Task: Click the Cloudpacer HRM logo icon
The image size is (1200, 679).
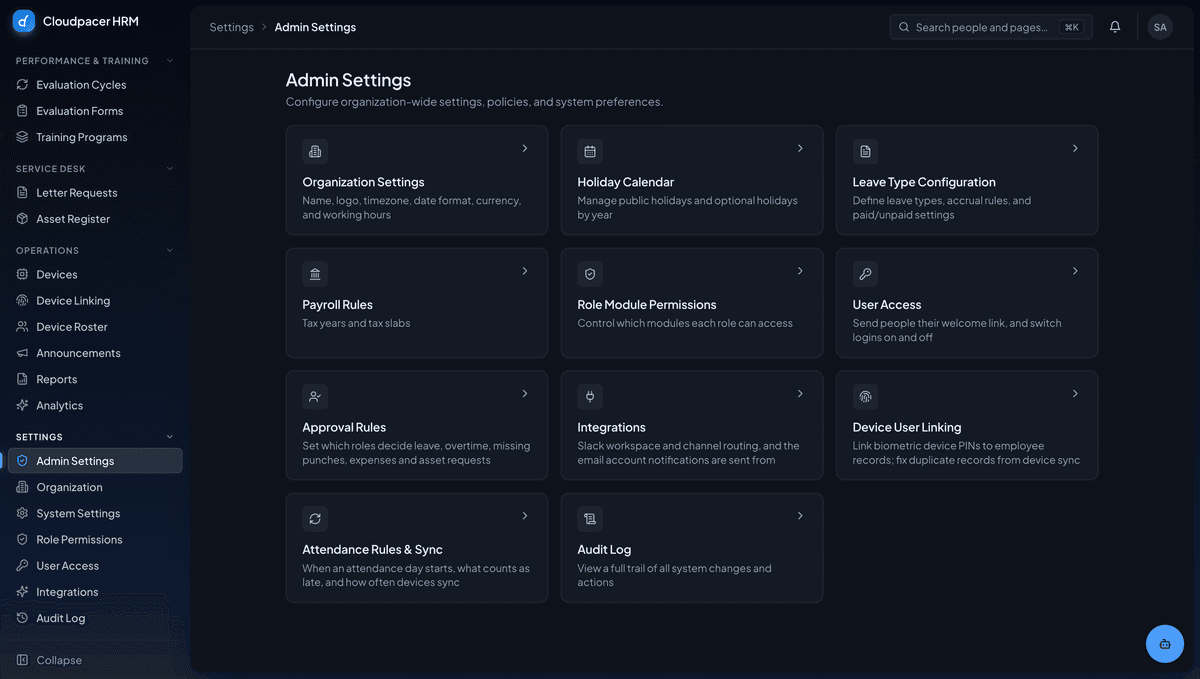Action: coord(24,21)
